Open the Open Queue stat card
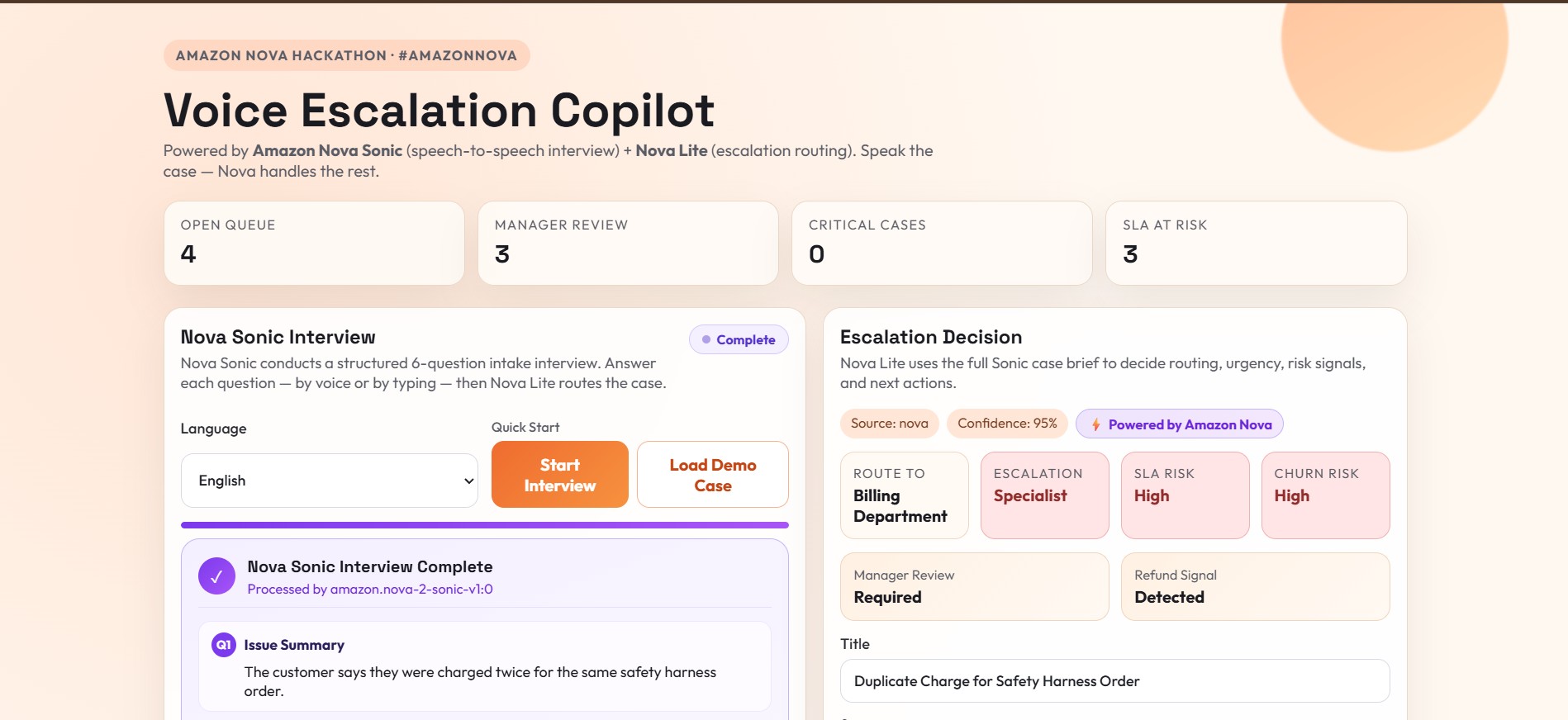The image size is (1568, 720). point(314,244)
